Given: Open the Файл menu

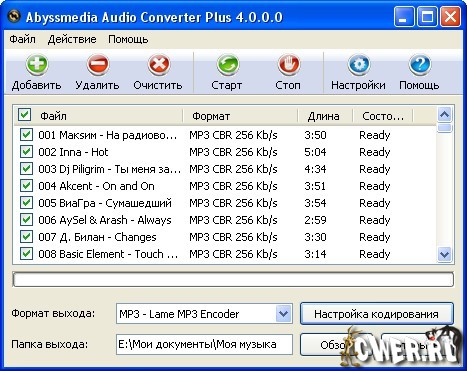Looking at the screenshot, I should [22, 39].
